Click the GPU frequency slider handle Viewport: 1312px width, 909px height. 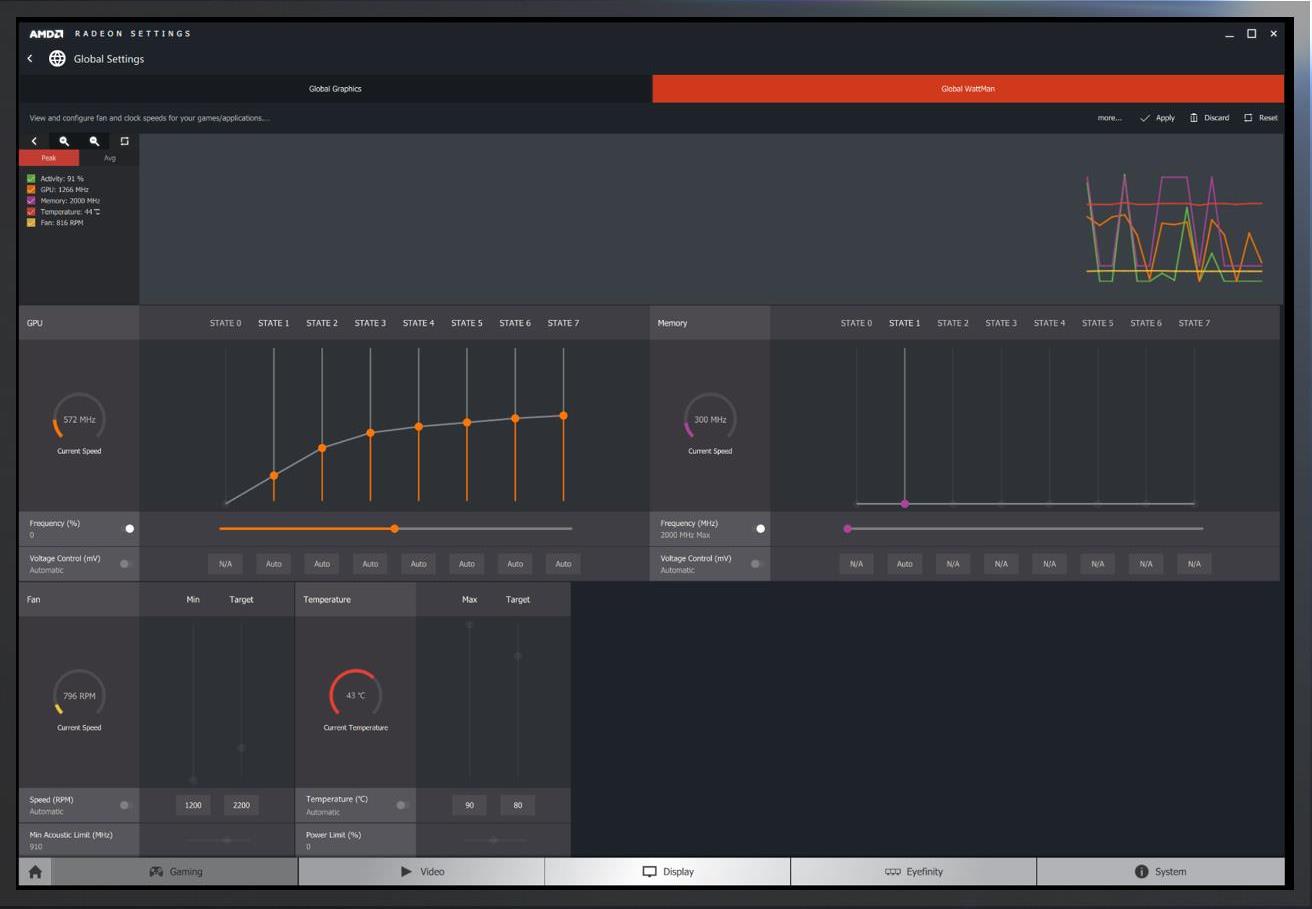[394, 529]
